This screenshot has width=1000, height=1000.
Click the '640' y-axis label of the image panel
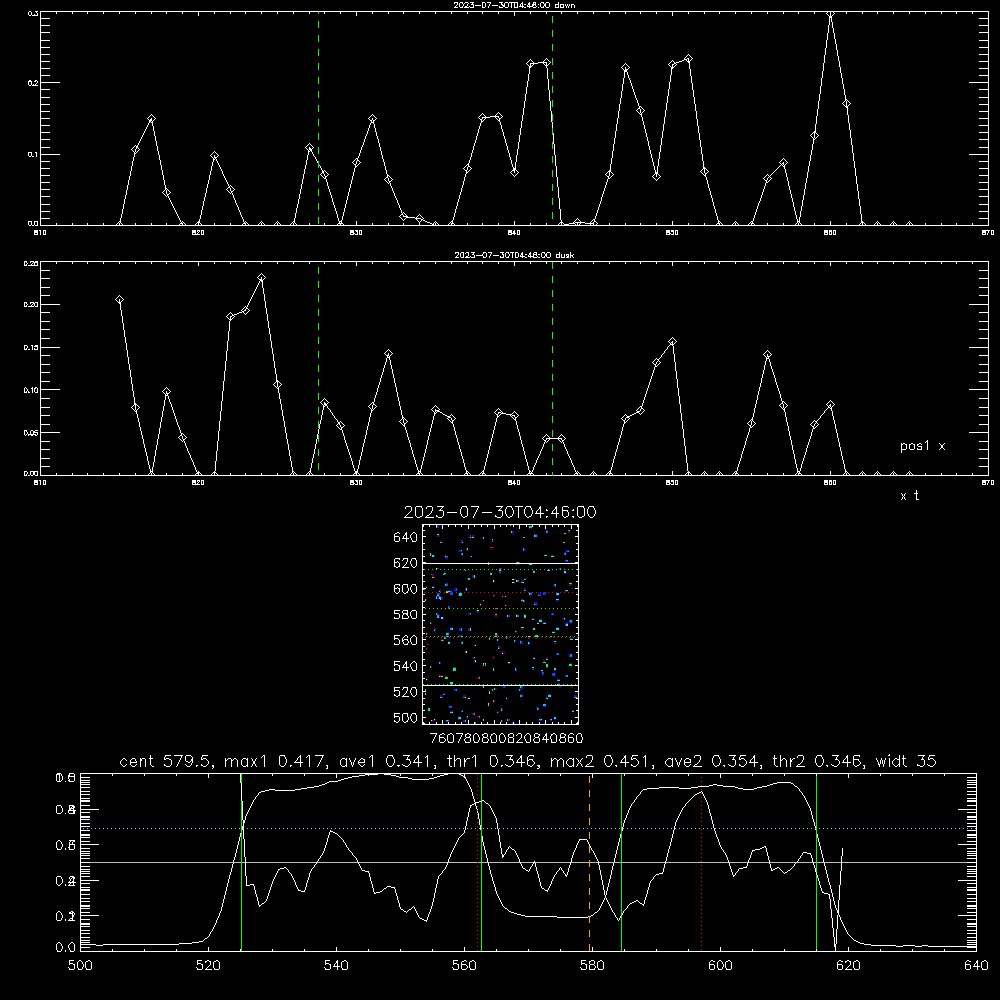406,537
